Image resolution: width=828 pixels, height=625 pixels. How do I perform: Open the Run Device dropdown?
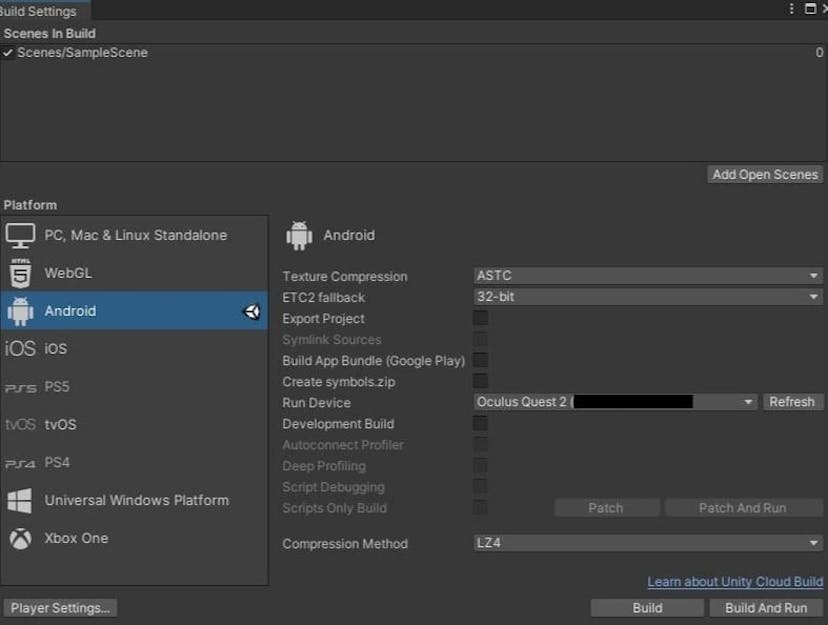pos(612,402)
